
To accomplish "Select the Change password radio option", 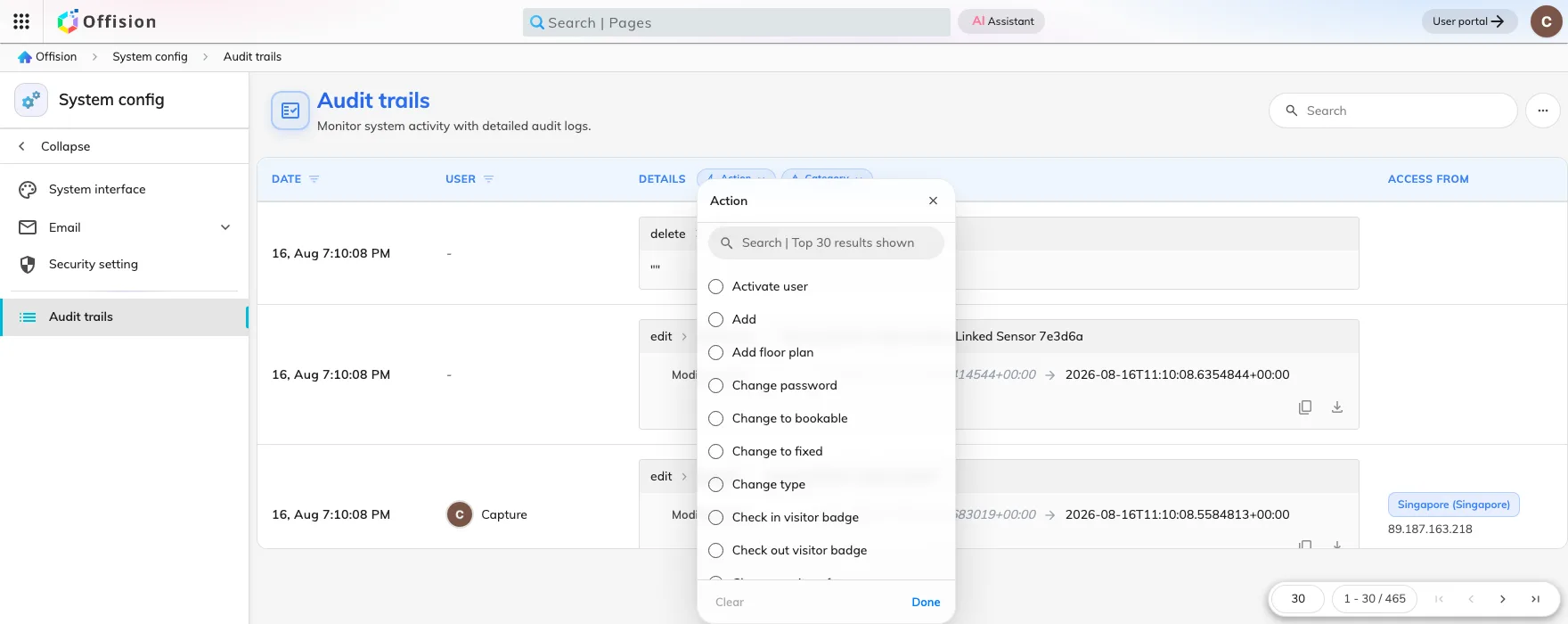I will tap(715, 385).
